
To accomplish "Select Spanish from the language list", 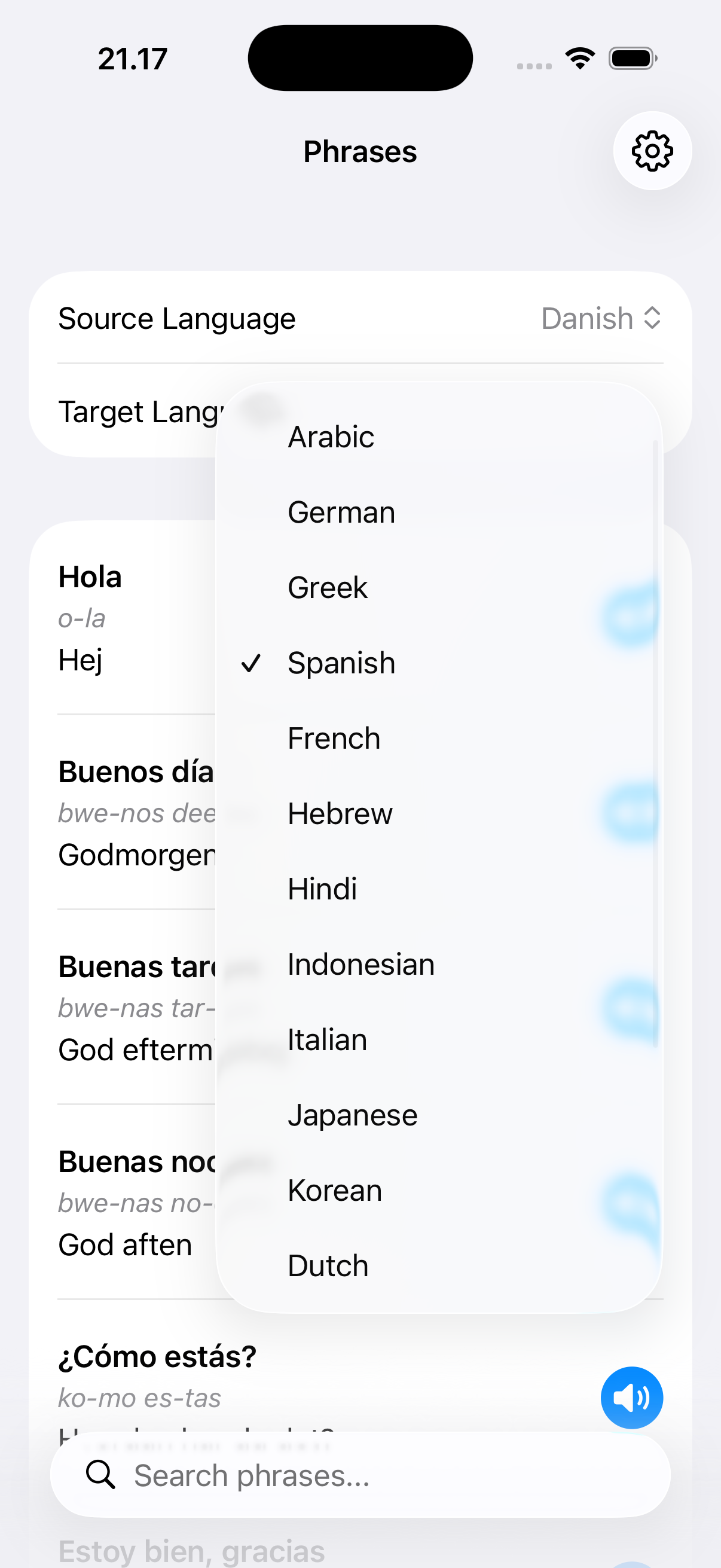I will coord(341,662).
